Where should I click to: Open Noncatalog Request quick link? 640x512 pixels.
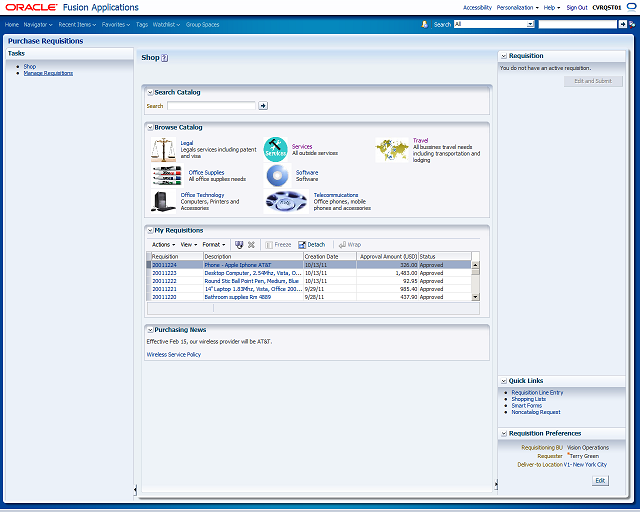click(536, 412)
